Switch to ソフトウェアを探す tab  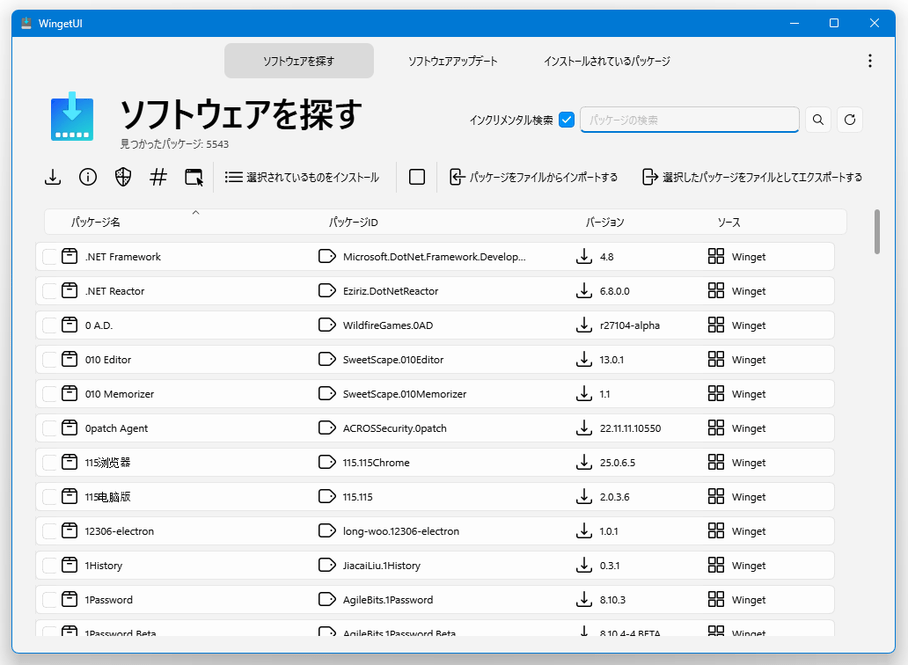(299, 61)
